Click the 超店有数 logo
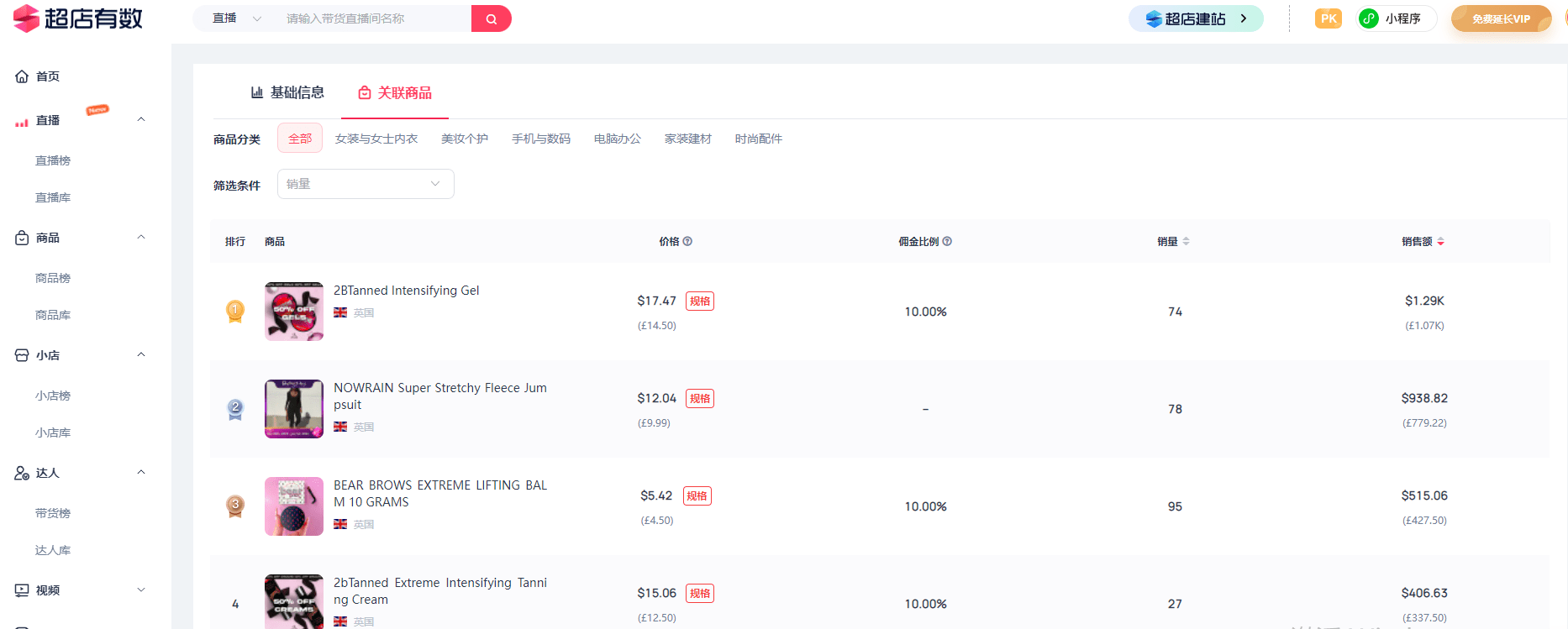The image size is (1568, 629). click(x=78, y=18)
